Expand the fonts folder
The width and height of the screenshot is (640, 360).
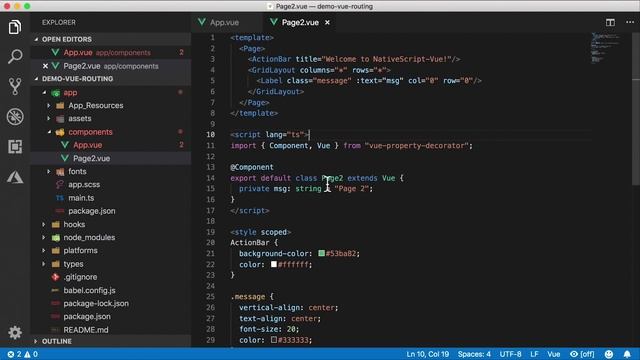coord(49,171)
